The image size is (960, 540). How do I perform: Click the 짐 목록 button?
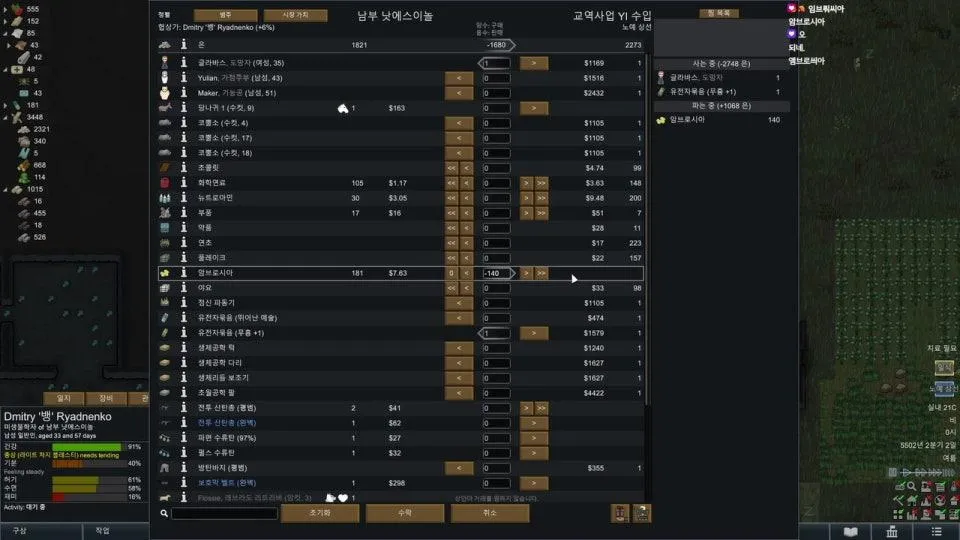tap(719, 13)
